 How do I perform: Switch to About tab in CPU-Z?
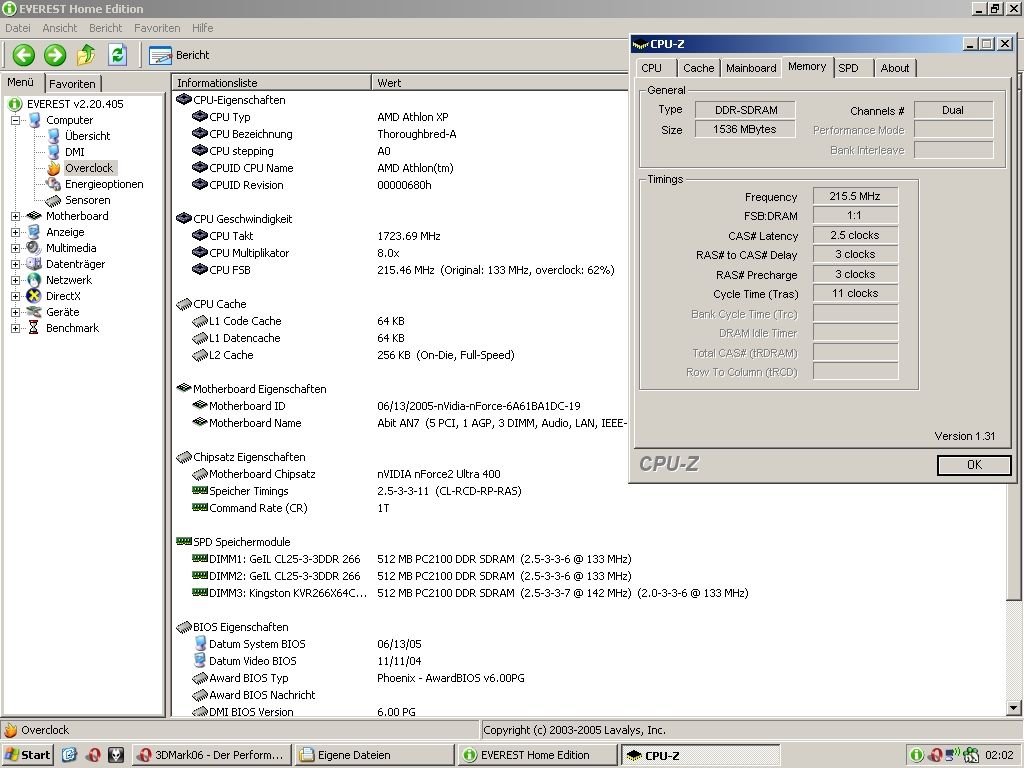(895, 68)
